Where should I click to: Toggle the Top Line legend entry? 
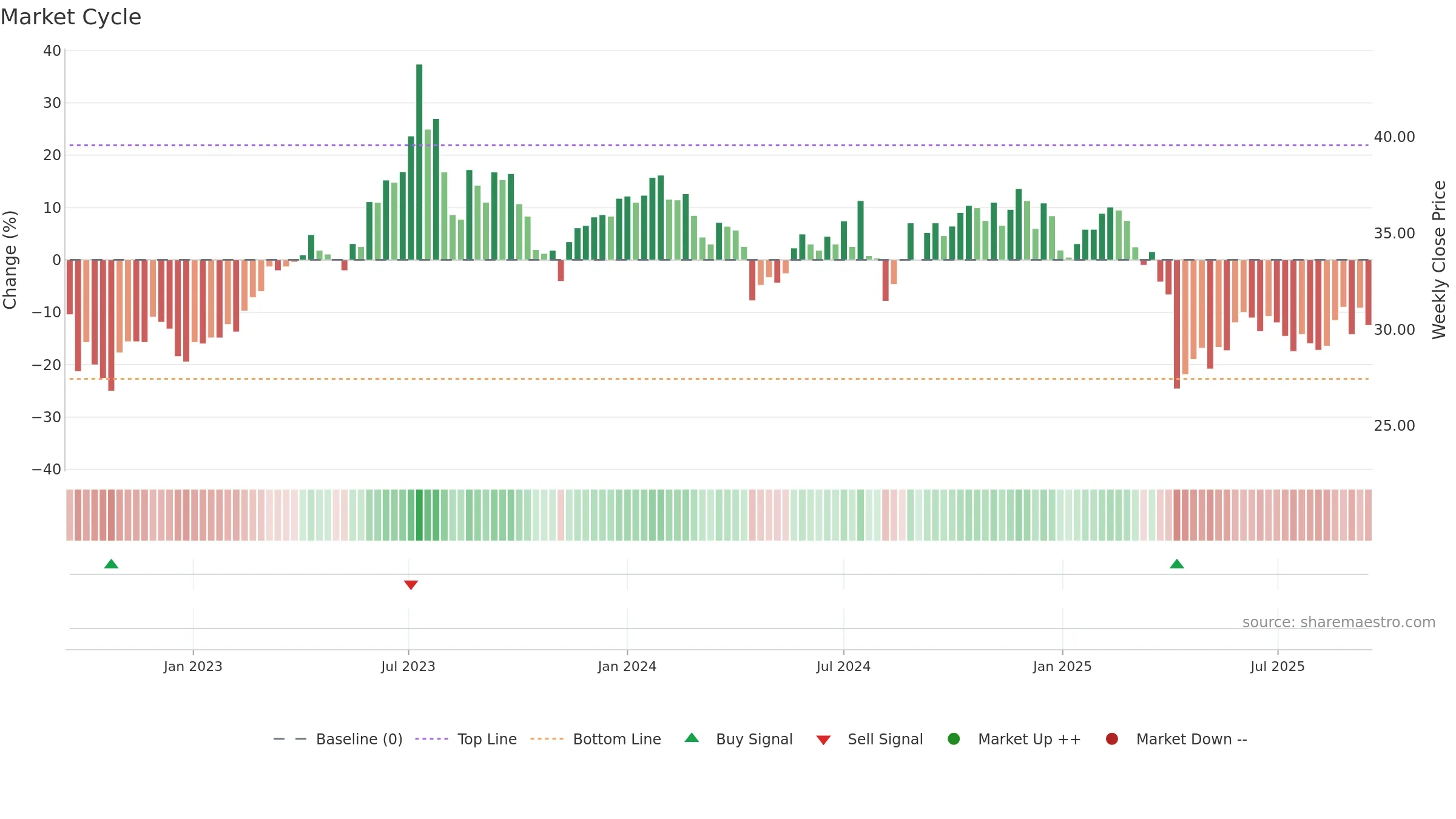(x=466, y=739)
